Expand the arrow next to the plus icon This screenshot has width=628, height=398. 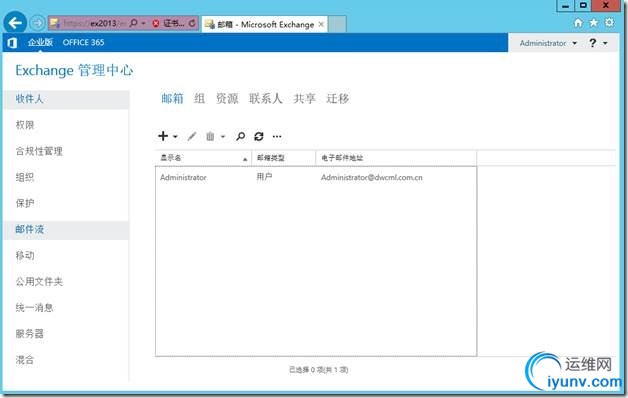(x=175, y=137)
